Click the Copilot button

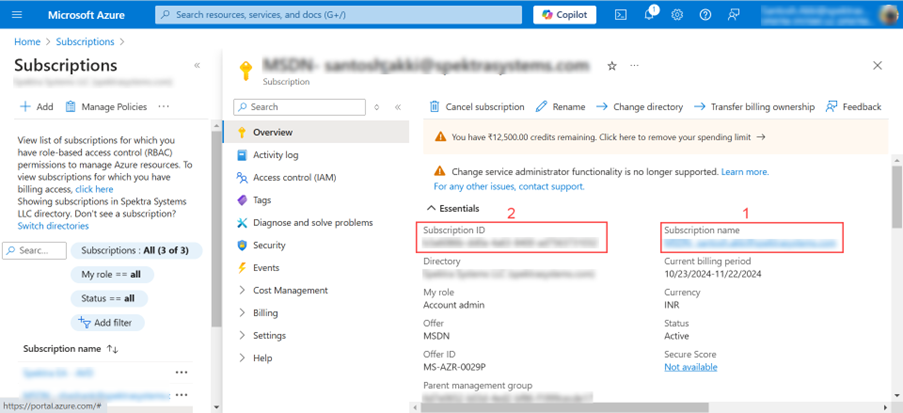click(564, 15)
